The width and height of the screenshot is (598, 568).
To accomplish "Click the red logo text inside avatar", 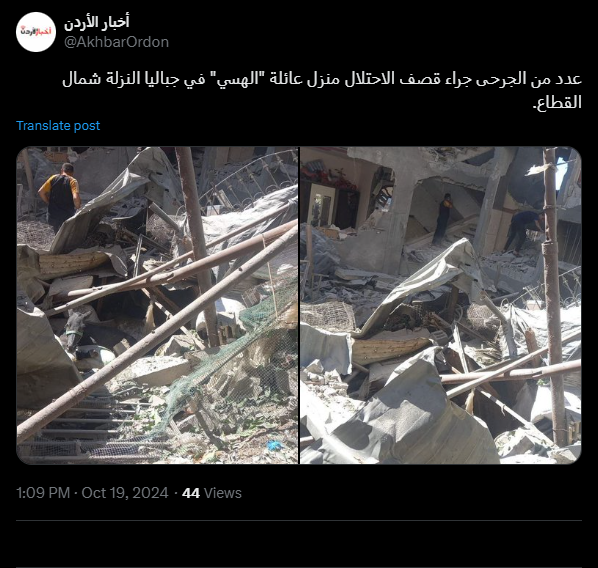I will tap(36, 31).
